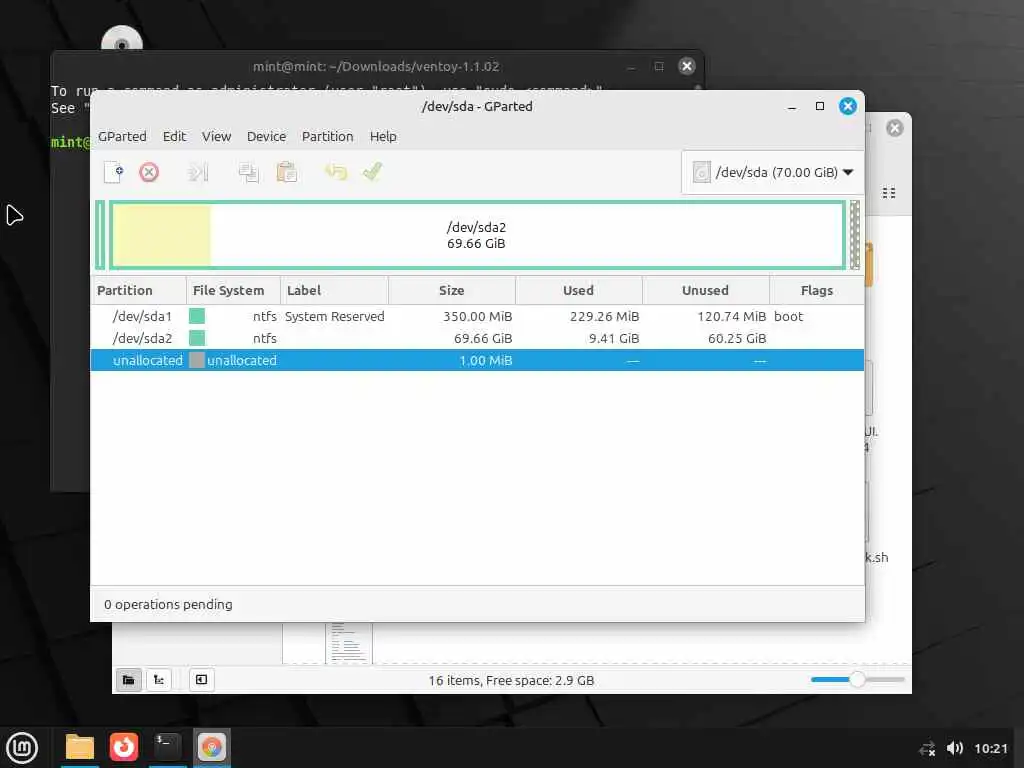Minimize the GParted window
Image resolution: width=1024 pixels, height=768 pixels.
point(792,106)
